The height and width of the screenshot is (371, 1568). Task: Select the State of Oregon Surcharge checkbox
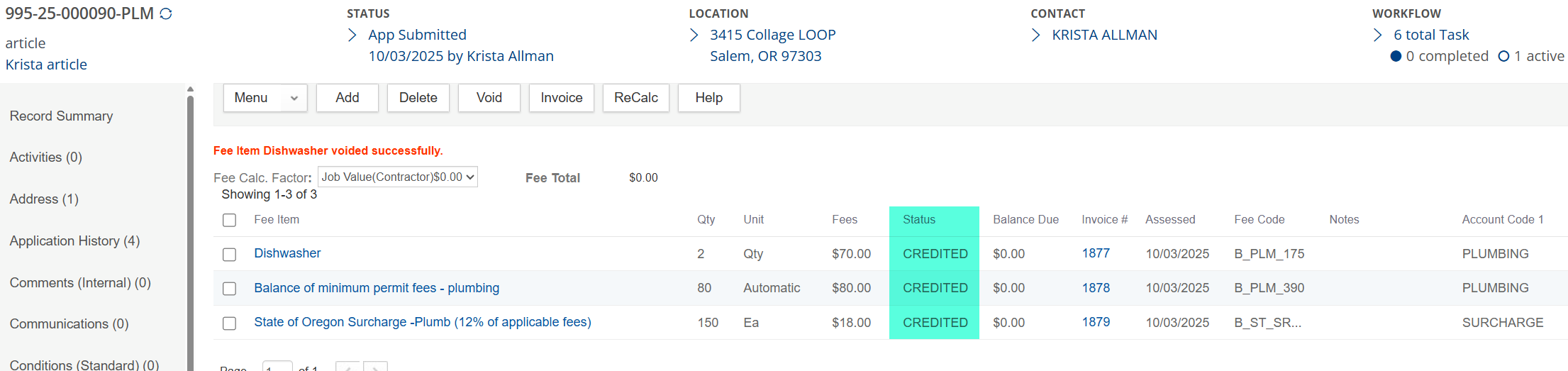pos(229,323)
